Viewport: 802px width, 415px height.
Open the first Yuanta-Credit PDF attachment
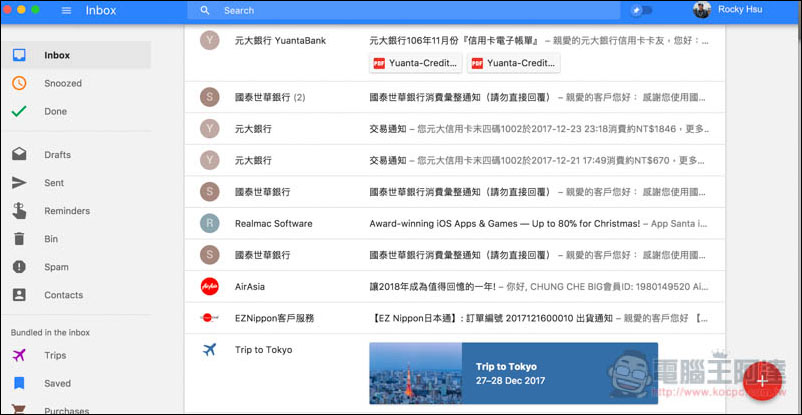pyautogui.click(x=415, y=63)
